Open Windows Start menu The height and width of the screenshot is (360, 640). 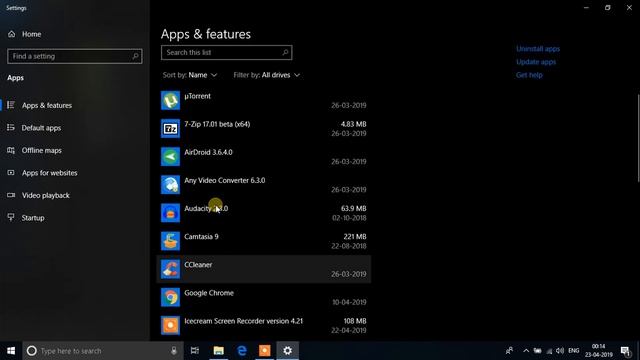[x=11, y=351]
